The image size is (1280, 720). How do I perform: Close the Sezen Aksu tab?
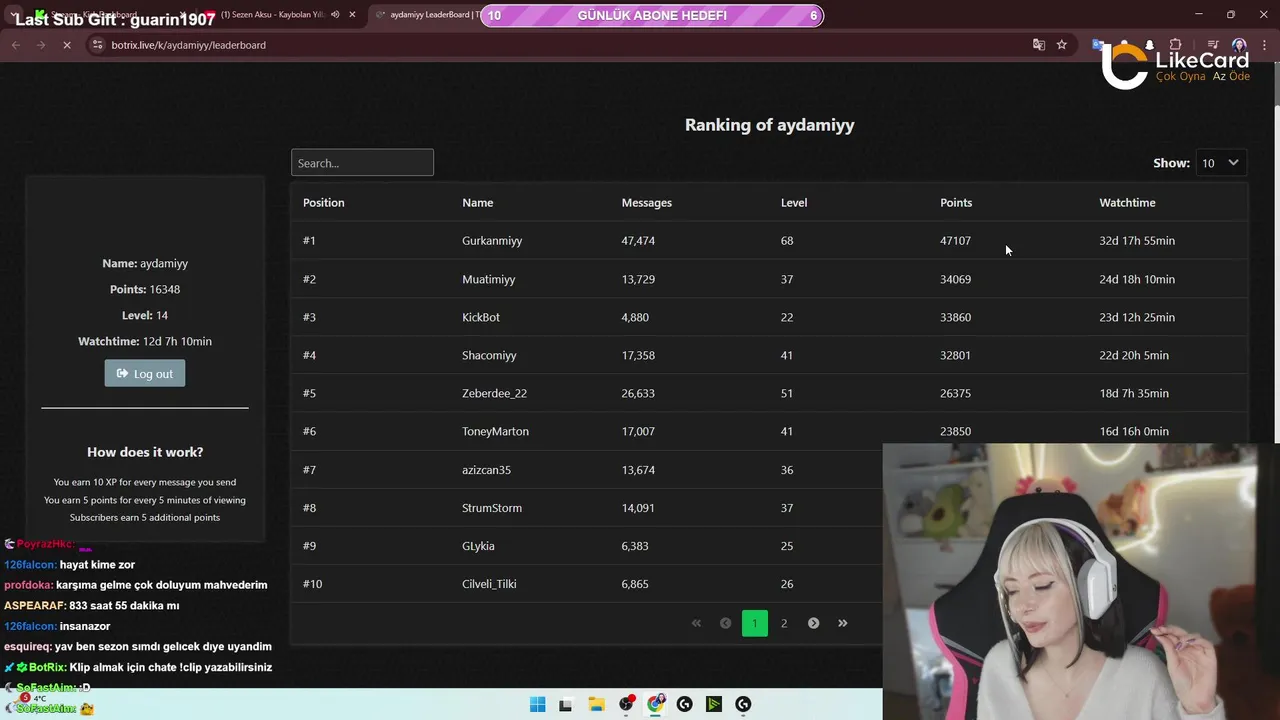(352, 15)
